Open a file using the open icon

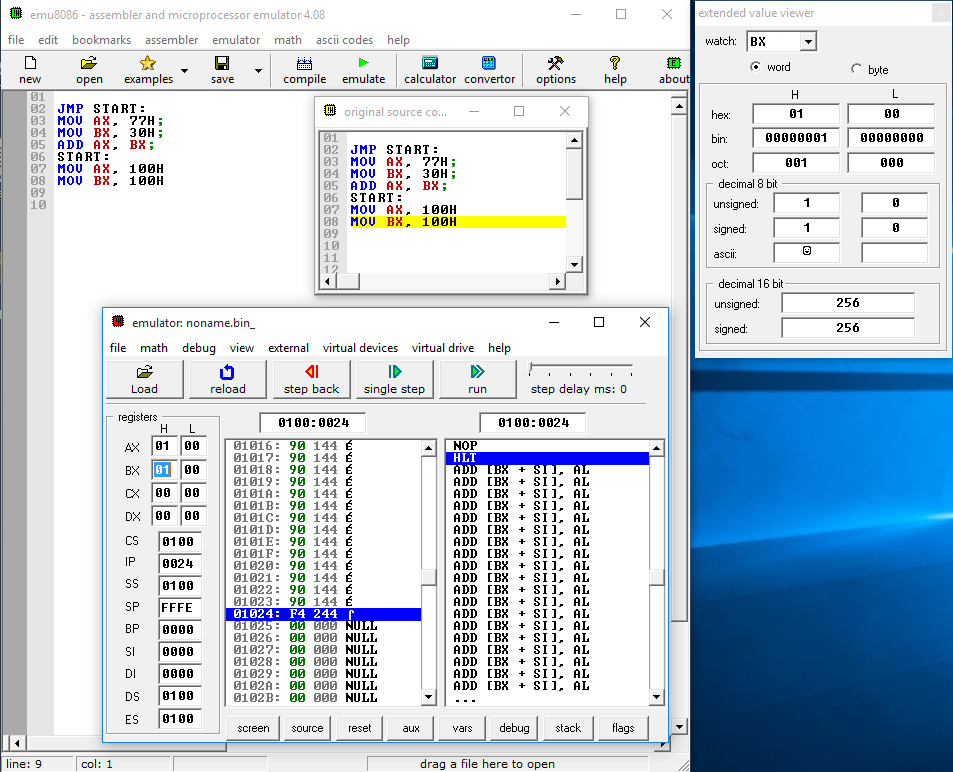[89, 63]
